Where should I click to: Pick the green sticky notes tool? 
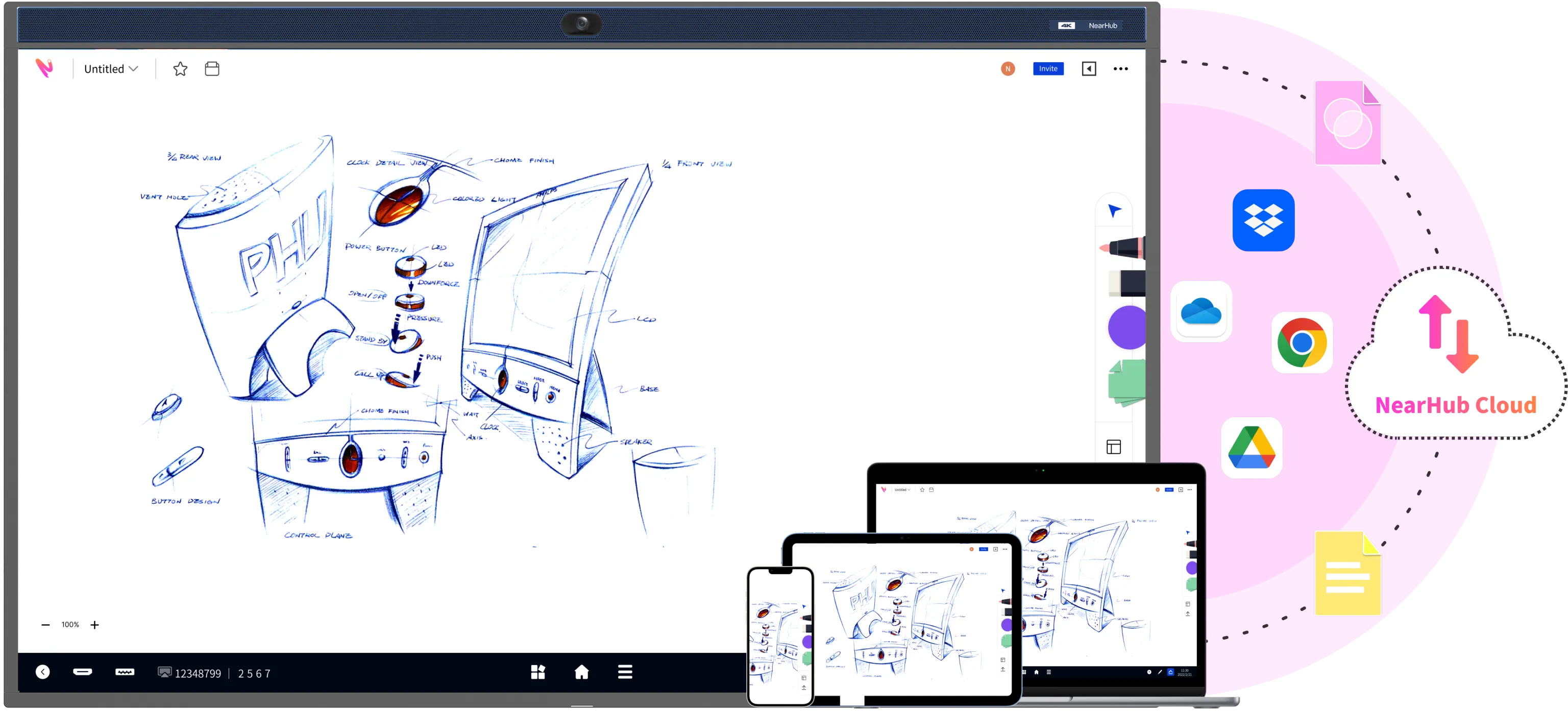(x=1126, y=382)
